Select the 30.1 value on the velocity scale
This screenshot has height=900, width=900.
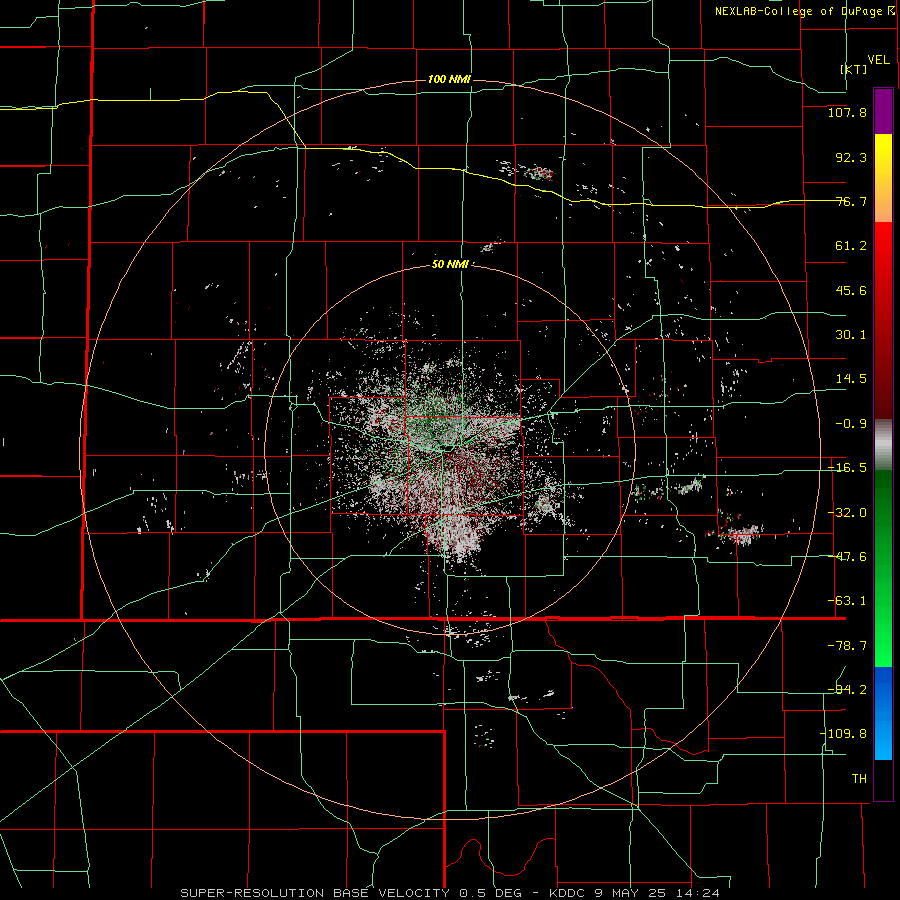pyautogui.click(x=851, y=335)
